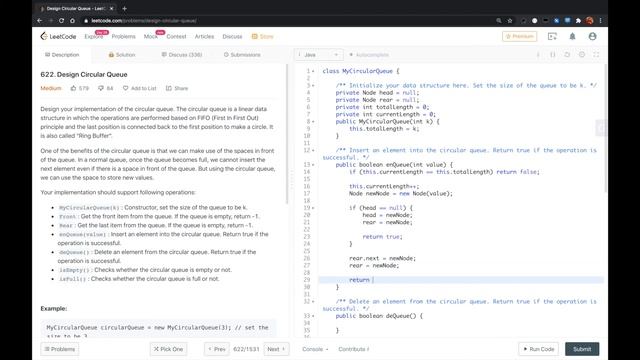Reset code to default (editor toolbar)
640x360 pixels.
click(x=567, y=55)
